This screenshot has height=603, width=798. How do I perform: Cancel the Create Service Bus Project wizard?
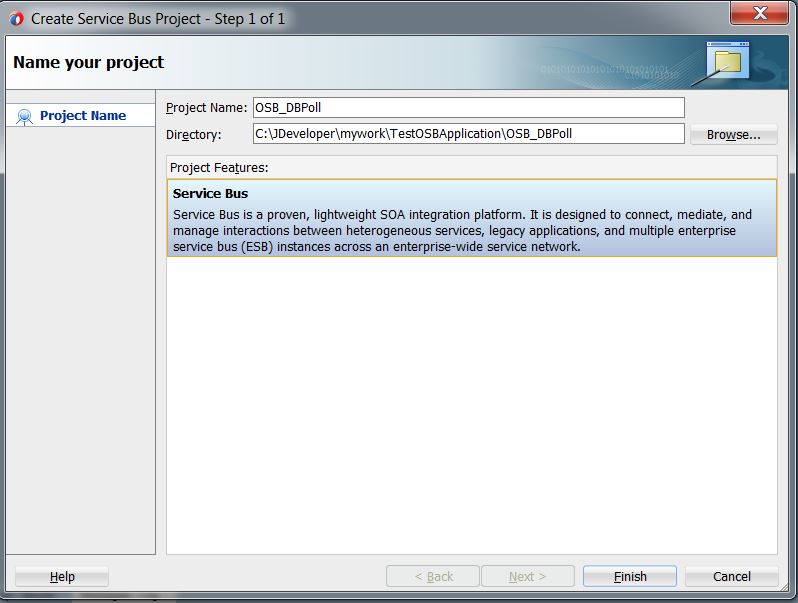coord(731,577)
